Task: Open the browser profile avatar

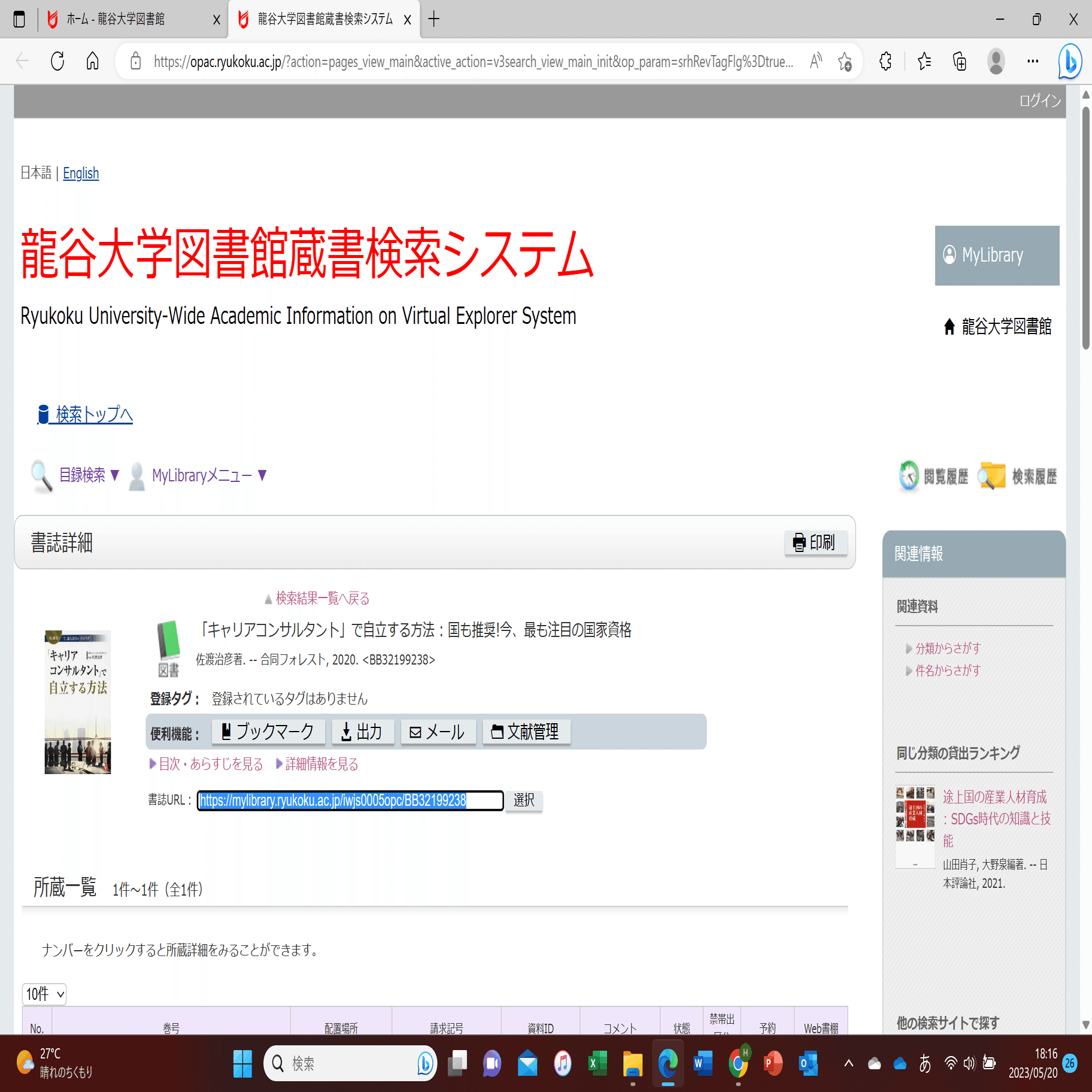Action: pyautogui.click(x=996, y=61)
